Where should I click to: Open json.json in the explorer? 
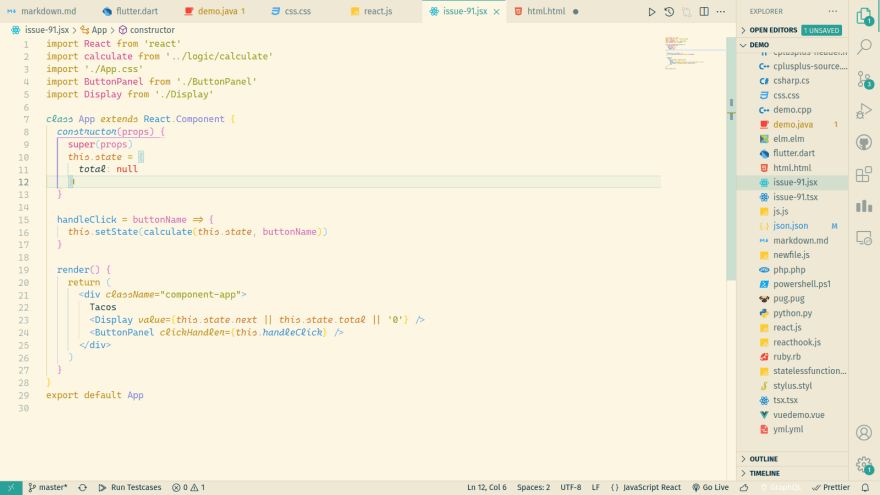tap(792, 226)
